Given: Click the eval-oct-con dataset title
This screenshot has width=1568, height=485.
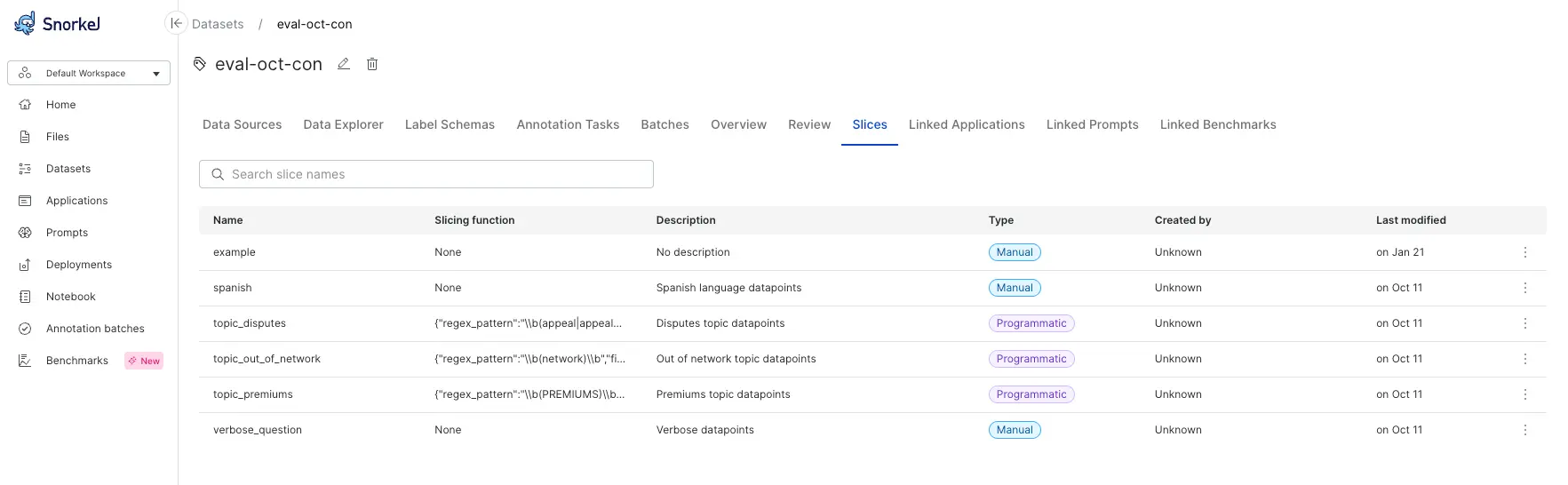Looking at the screenshot, I should (x=268, y=64).
